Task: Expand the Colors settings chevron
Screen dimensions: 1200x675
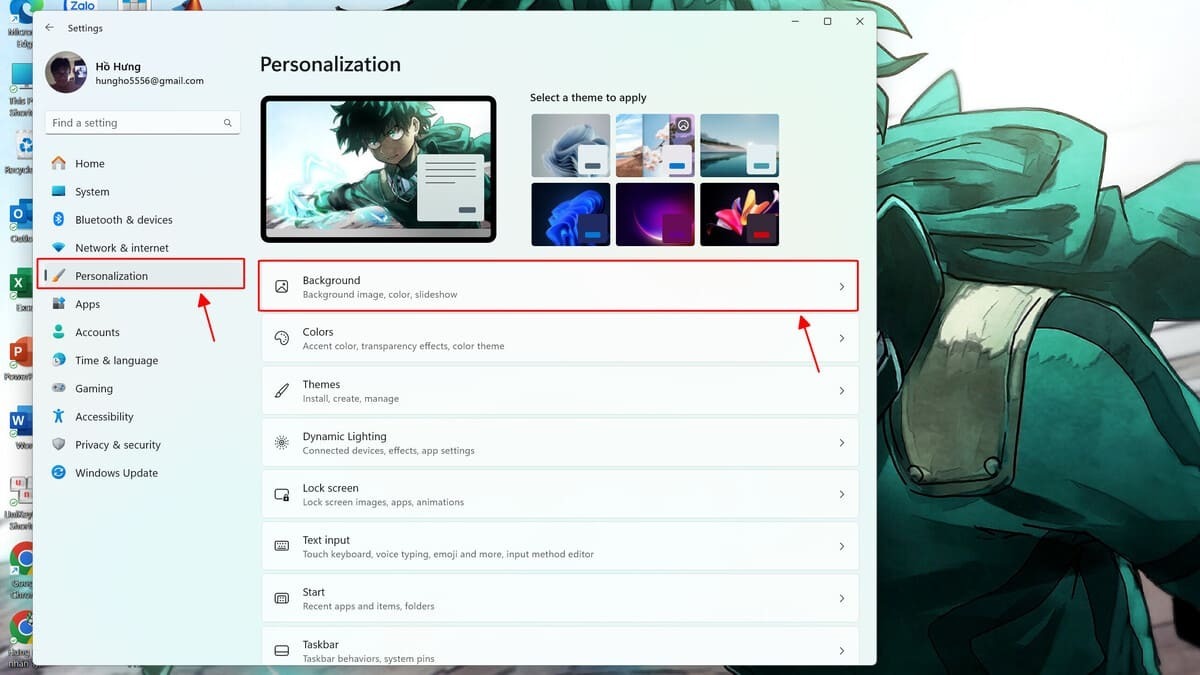Action: 841,339
